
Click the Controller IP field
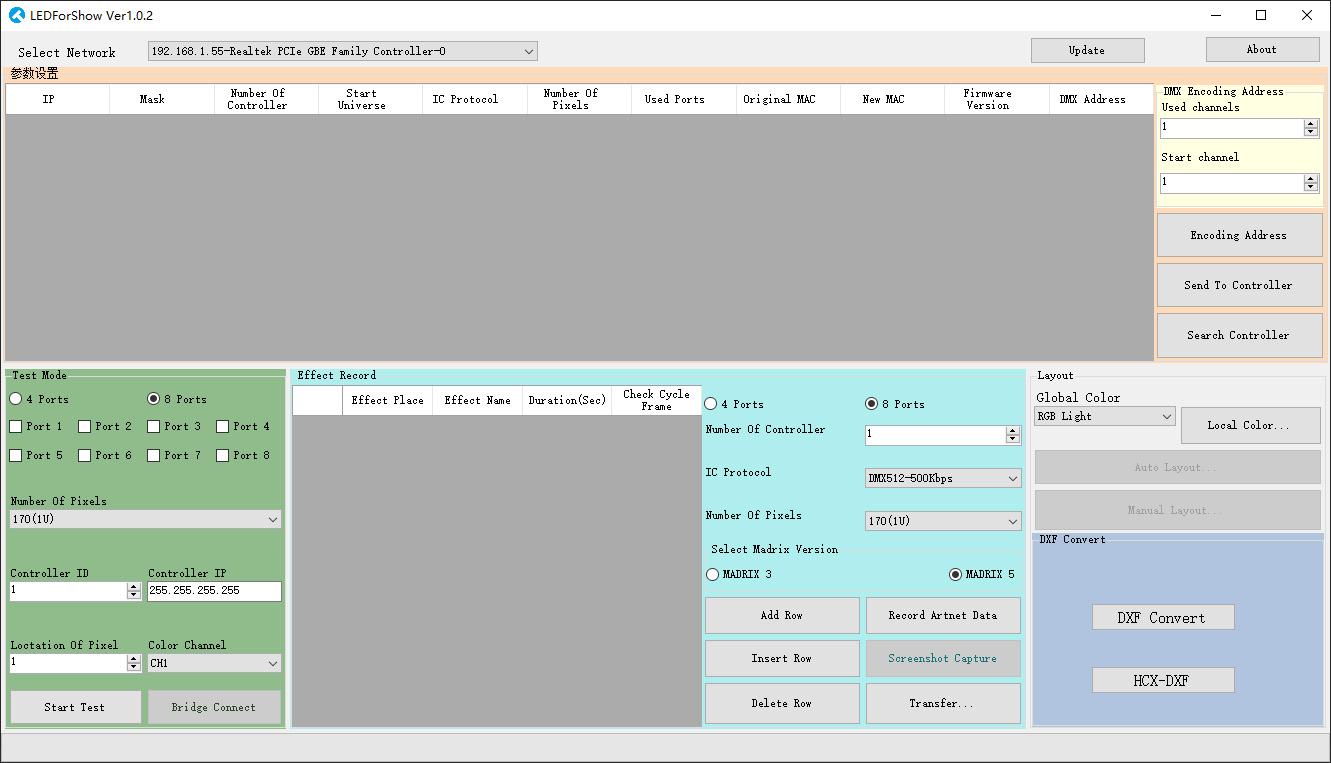(x=215, y=591)
